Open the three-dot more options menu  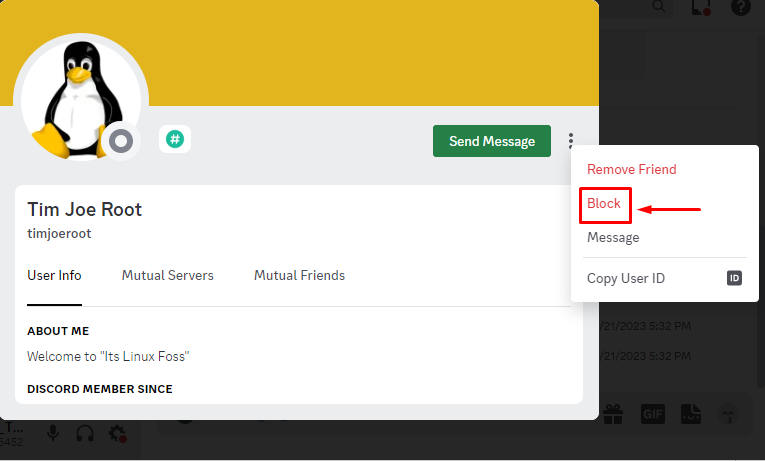tap(570, 140)
